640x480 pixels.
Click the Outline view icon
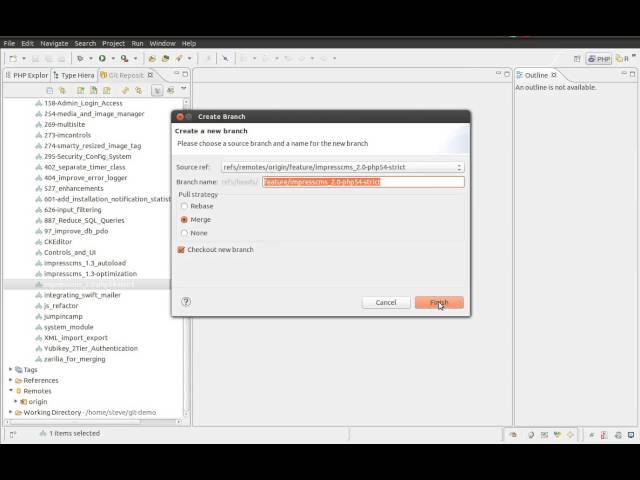(x=520, y=75)
